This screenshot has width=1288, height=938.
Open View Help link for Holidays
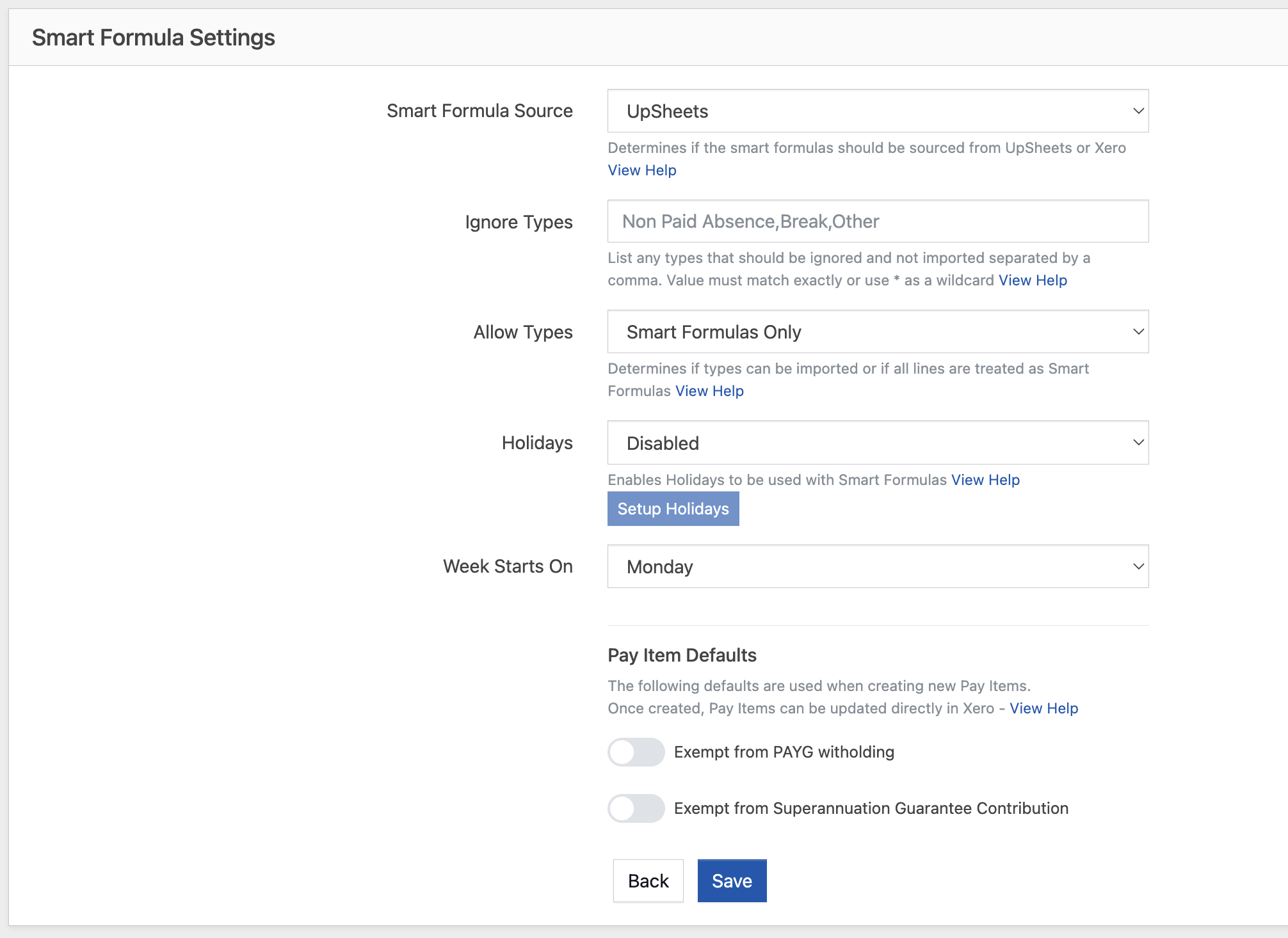pyautogui.click(x=985, y=480)
